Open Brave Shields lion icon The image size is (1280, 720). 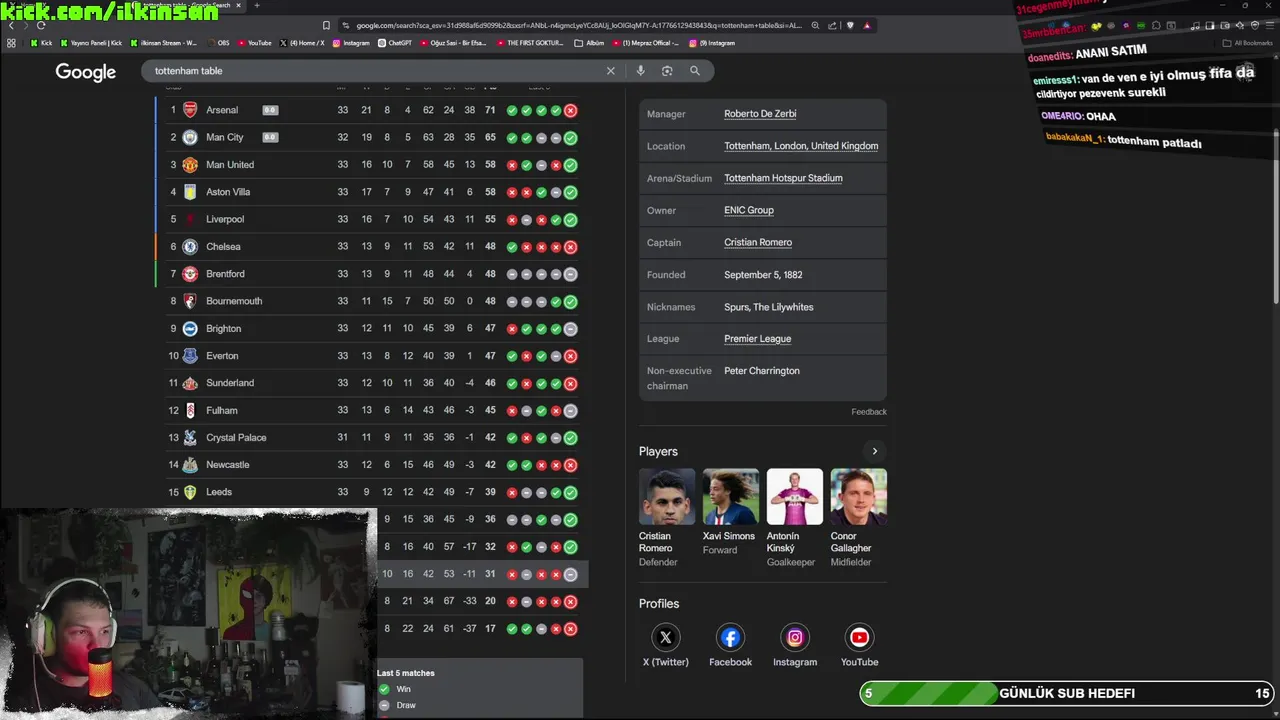[x=850, y=25]
